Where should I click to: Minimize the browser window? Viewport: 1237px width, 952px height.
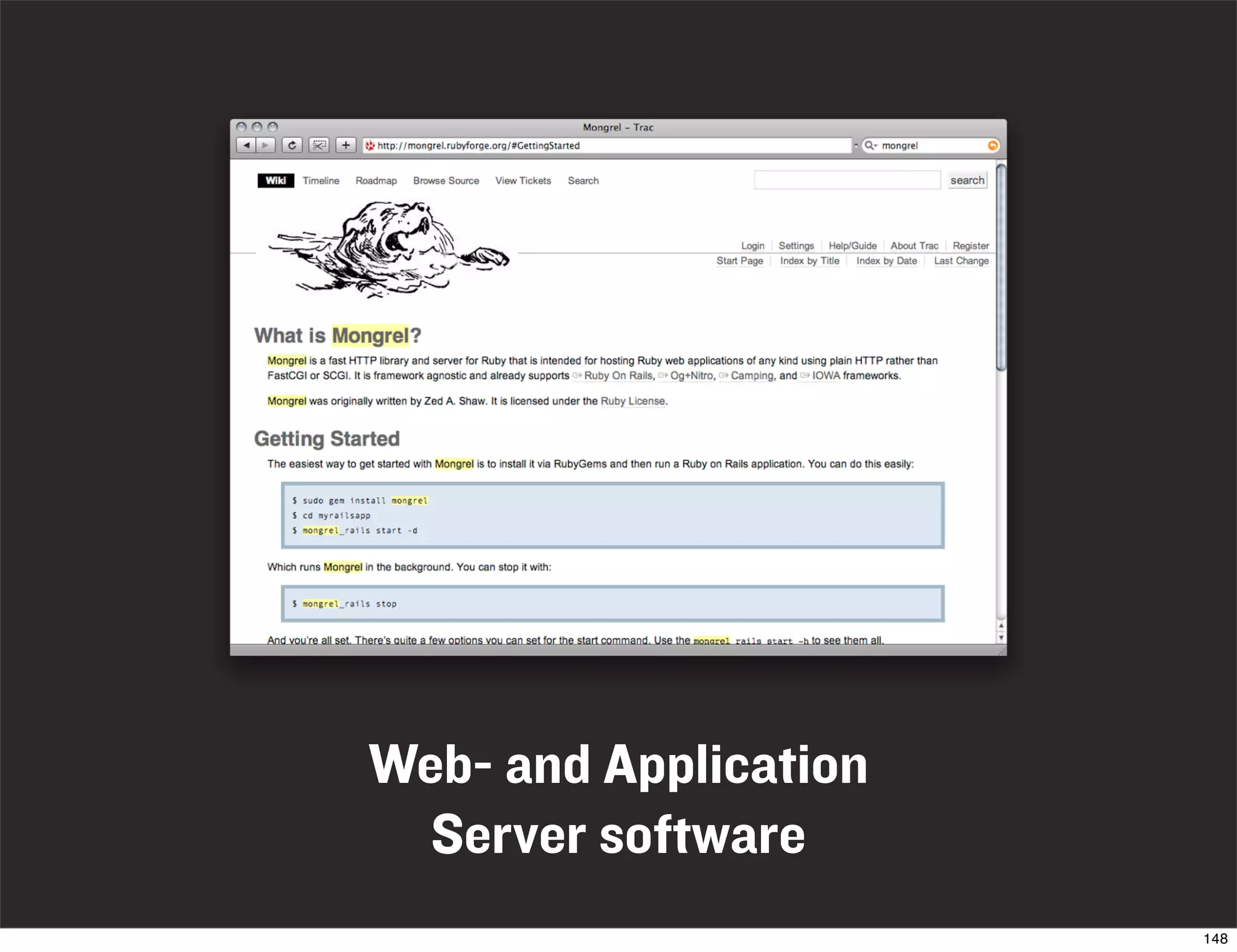click(x=257, y=127)
